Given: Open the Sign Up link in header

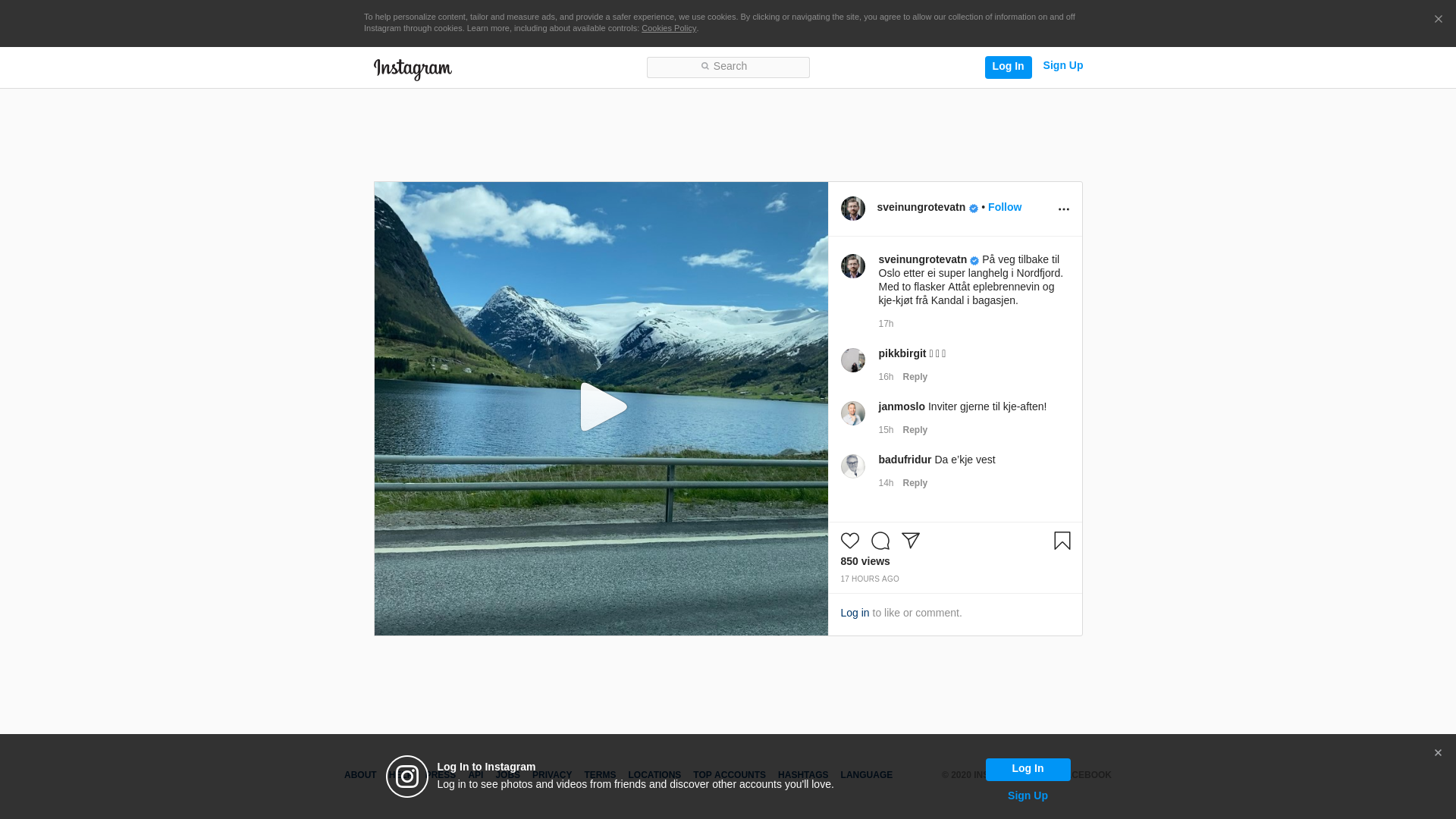Looking at the screenshot, I should point(1062,65).
